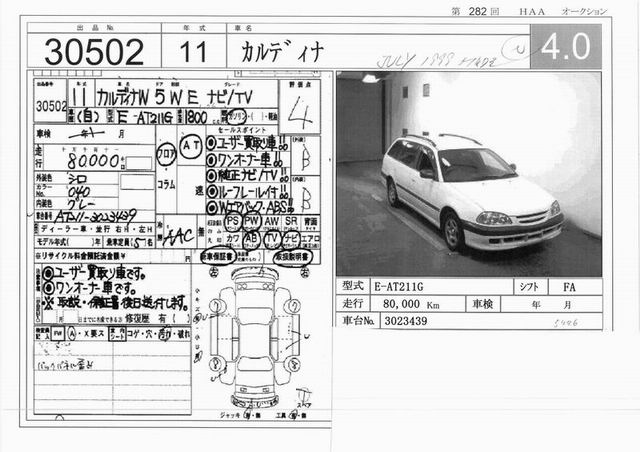Click the SR equipment box
This screenshot has height=452, width=640.
click(291, 221)
